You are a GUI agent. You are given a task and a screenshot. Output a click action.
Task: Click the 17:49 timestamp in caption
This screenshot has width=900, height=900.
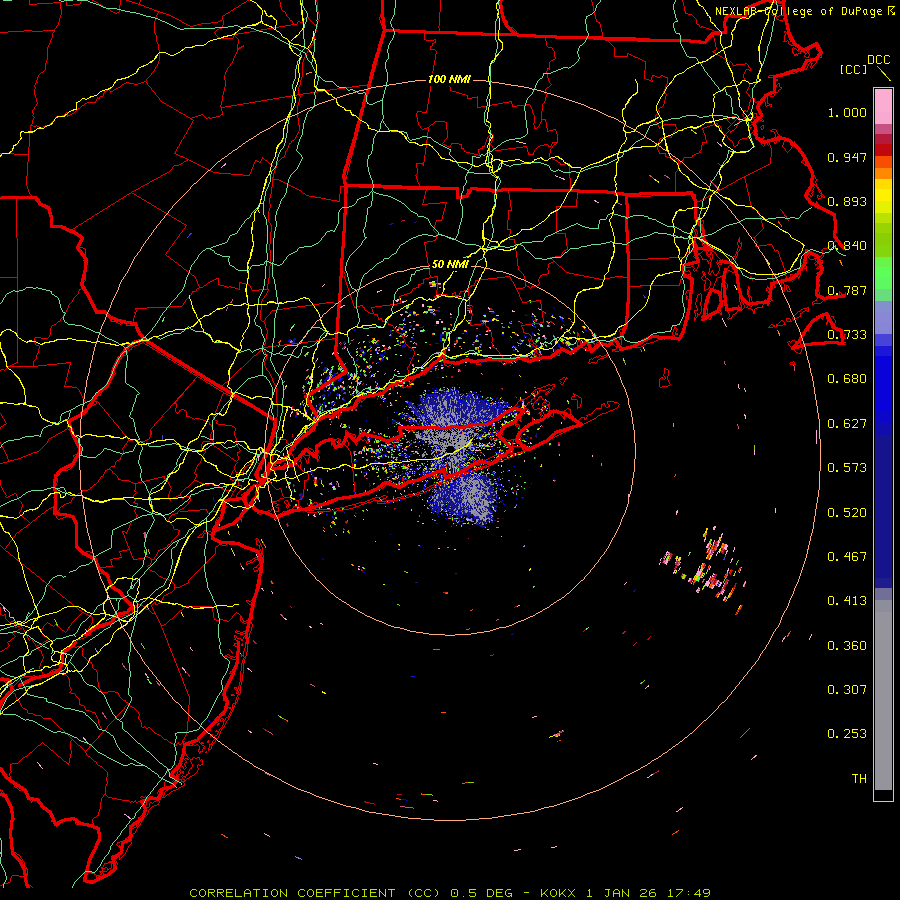click(x=688, y=893)
